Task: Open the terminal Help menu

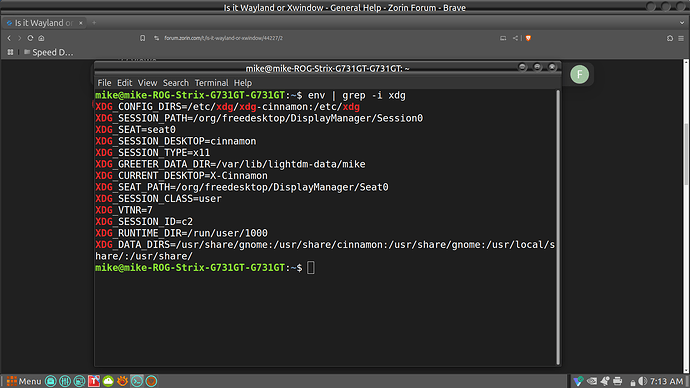Action: [x=243, y=83]
